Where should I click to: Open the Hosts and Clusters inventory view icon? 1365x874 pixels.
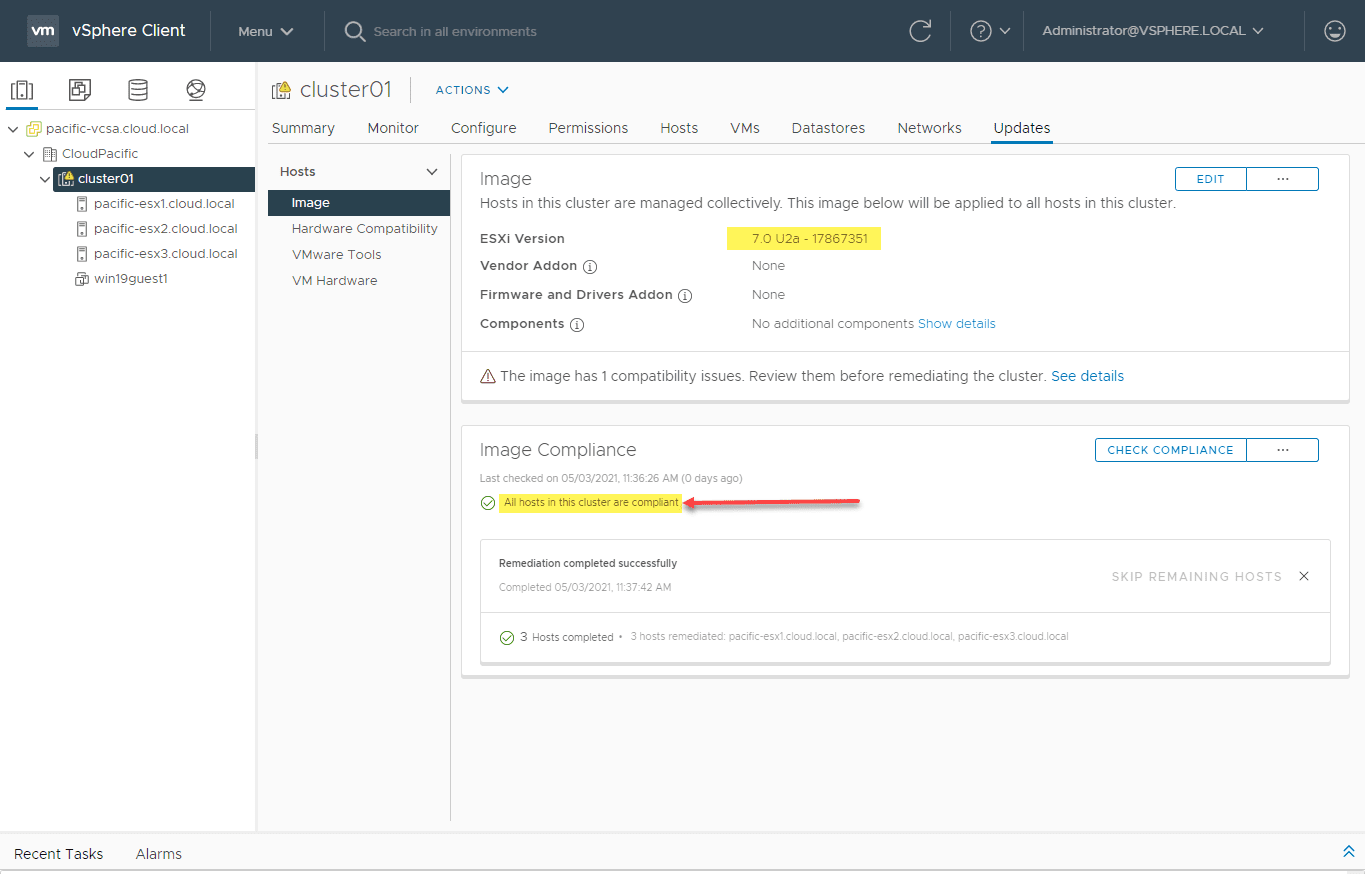click(x=22, y=90)
